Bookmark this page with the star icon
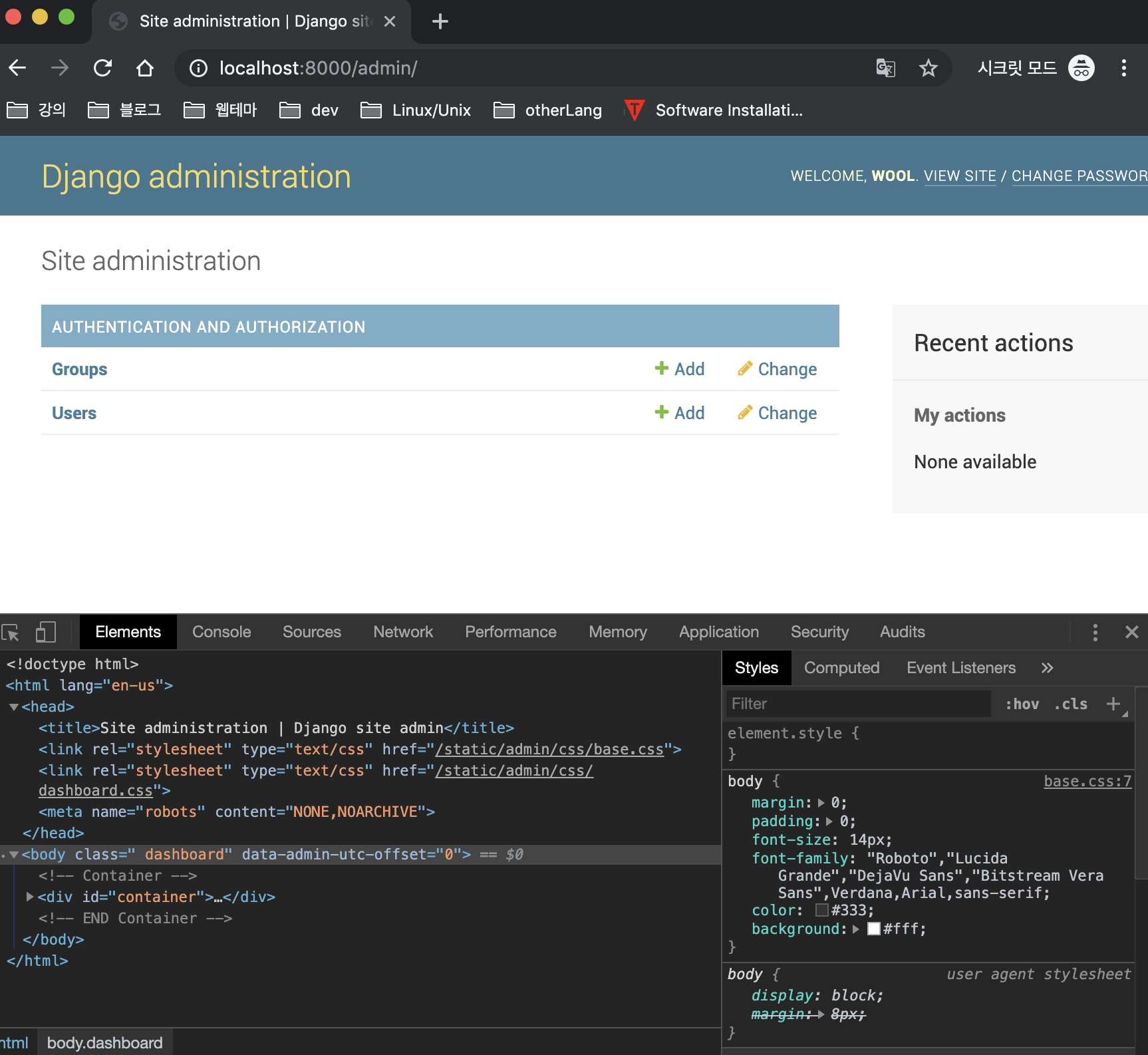Image resolution: width=1148 pixels, height=1055 pixels. pos(929,68)
